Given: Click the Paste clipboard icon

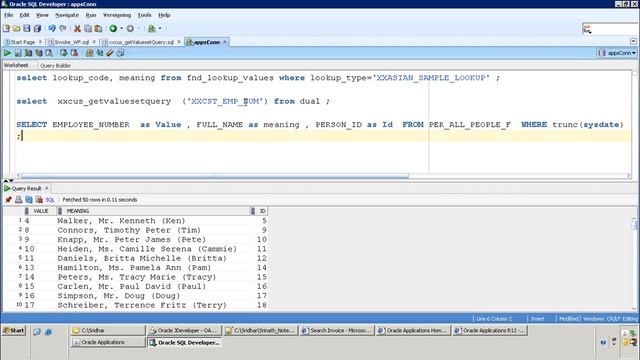Looking at the screenshot, I should 98,29.
